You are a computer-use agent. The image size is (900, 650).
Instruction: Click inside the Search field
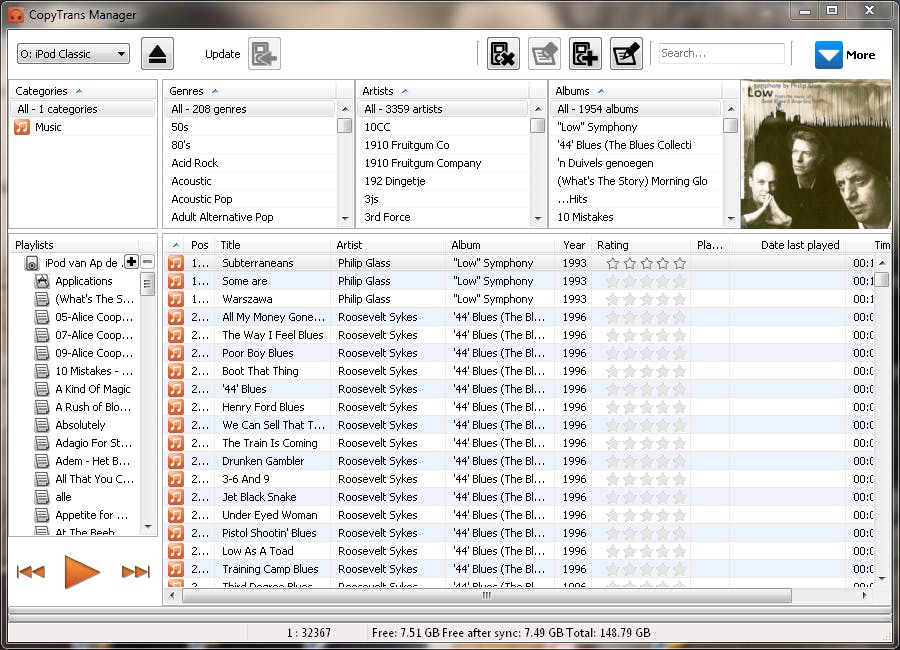tap(721, 53)
